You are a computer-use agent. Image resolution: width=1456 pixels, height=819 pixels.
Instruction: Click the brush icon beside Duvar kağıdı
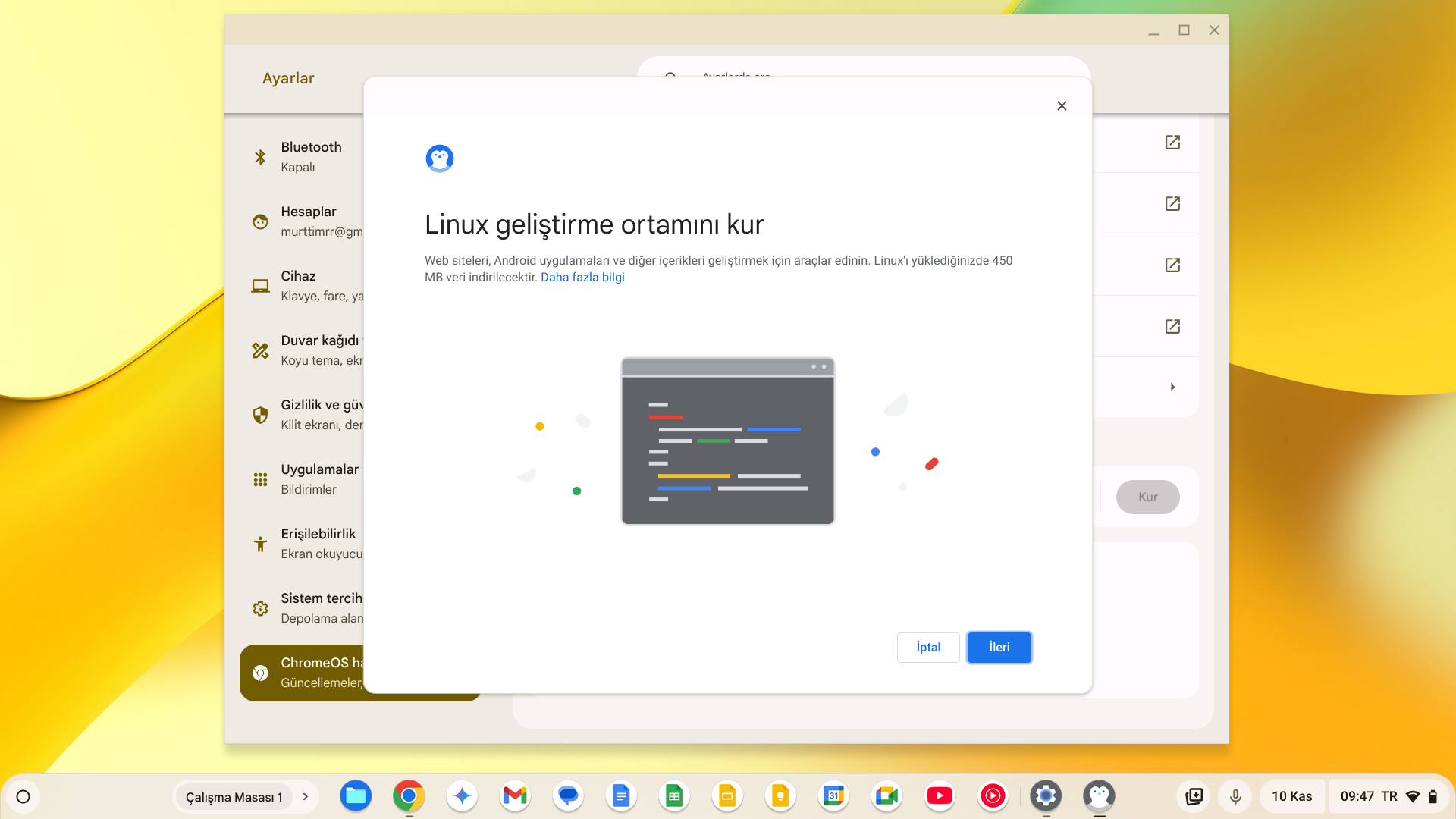[x=260, y=350]
